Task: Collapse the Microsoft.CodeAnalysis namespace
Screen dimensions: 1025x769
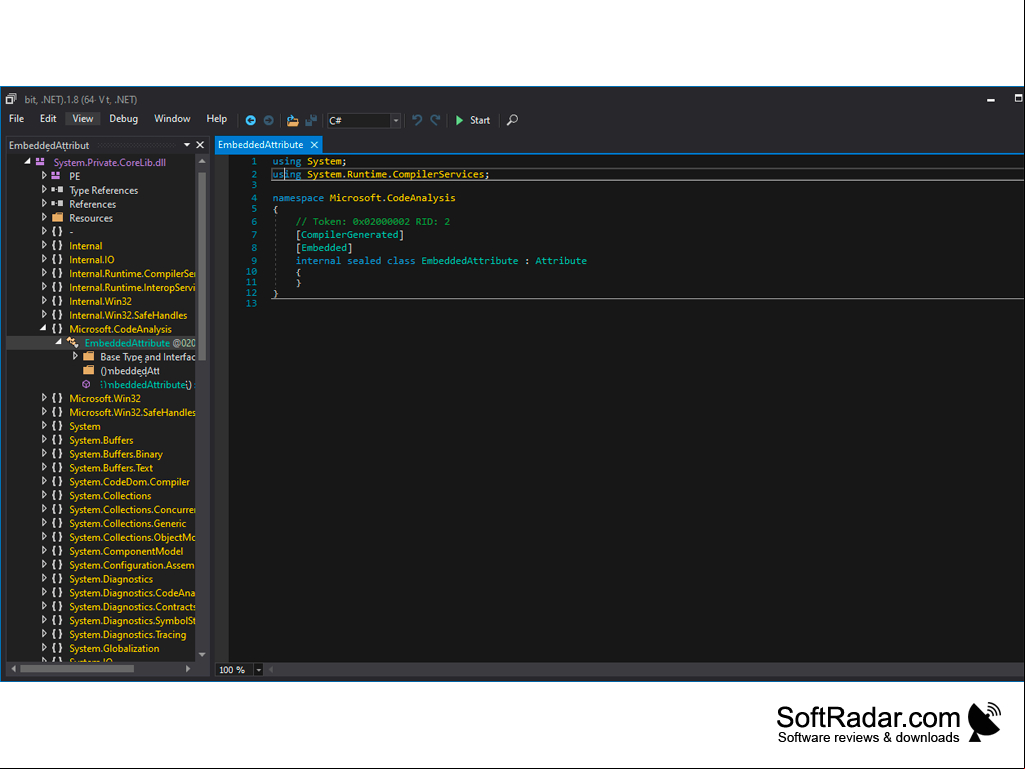Action: coord(43,328)
